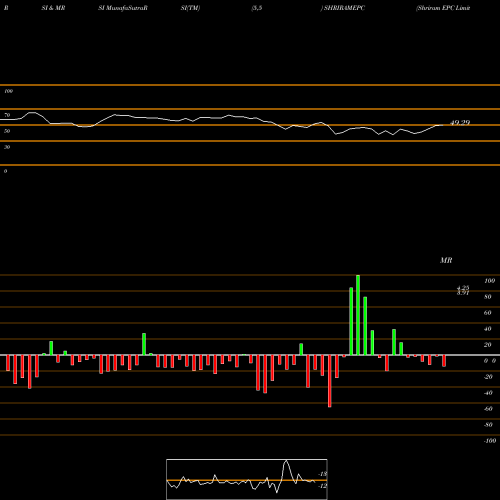
Task: Click the '-60' label on MR axis
Action: [x=488, y=409]
